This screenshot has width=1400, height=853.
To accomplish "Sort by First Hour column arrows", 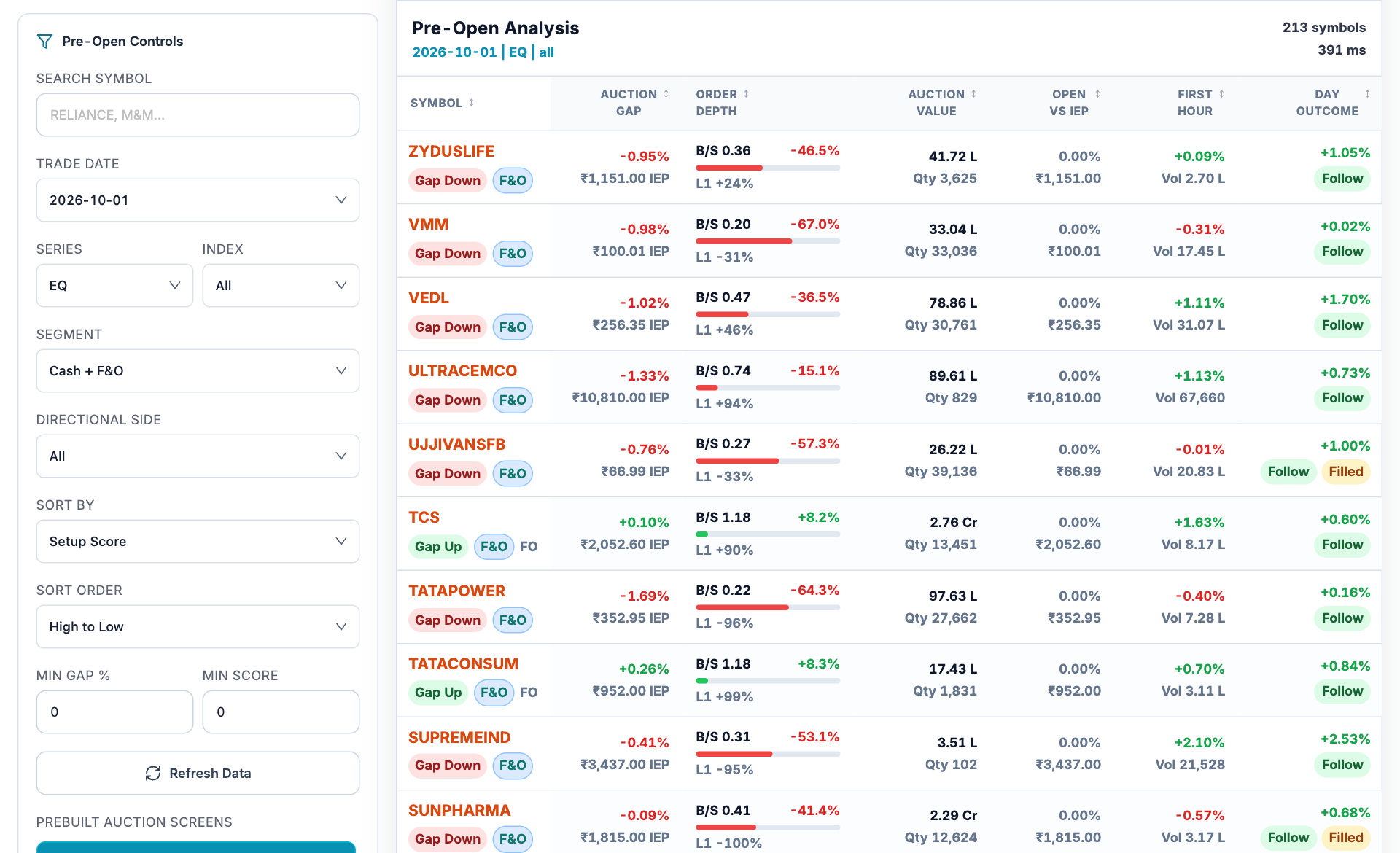I will tap(1221, 94).
